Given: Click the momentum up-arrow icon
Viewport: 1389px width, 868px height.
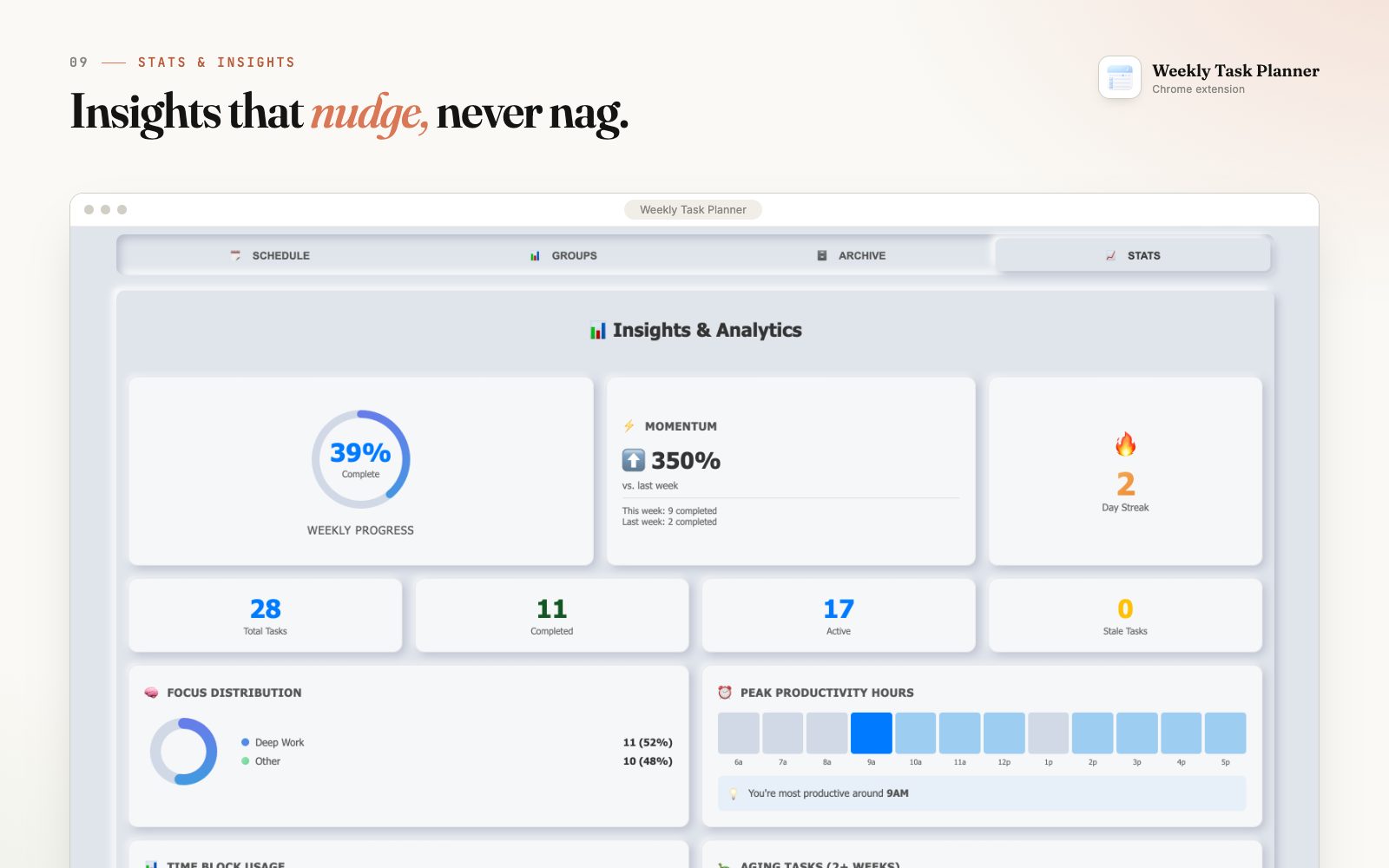Looking at the screenshot, I should (x=634, y=460).
